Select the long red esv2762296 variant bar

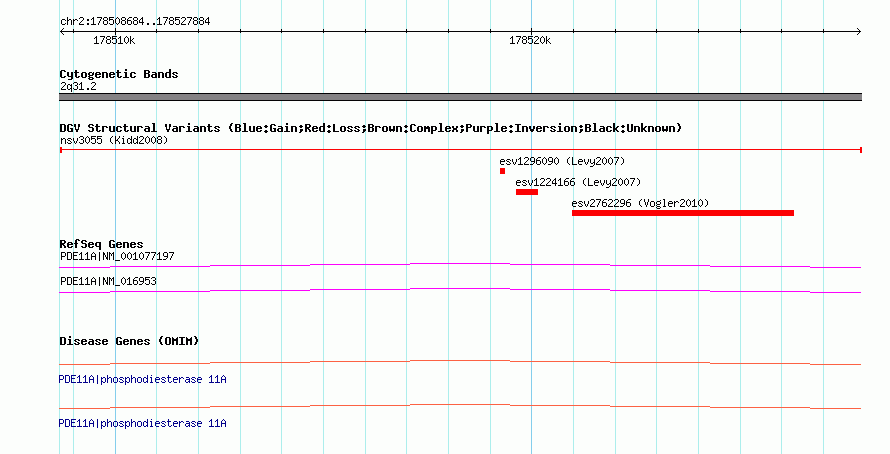pos(683,213)
